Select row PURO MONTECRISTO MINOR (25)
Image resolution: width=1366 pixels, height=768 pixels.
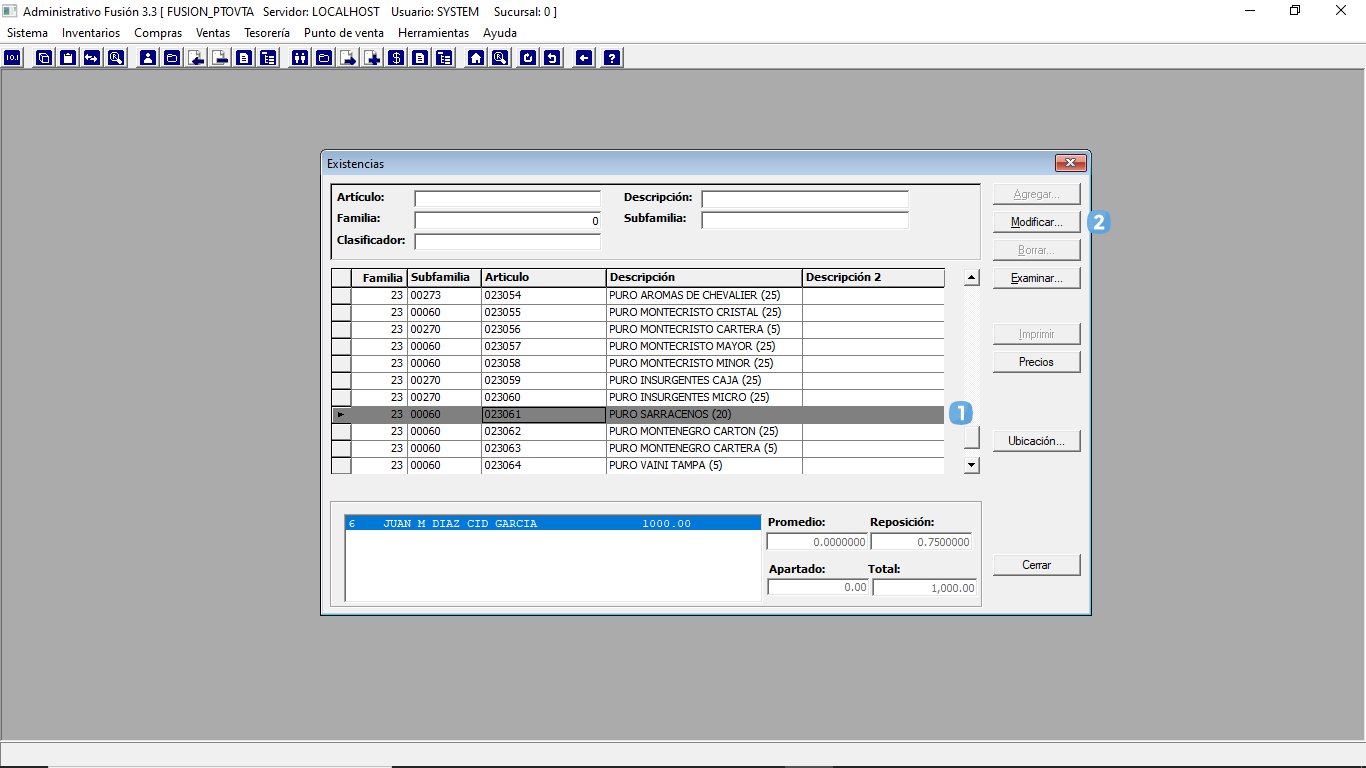pyautogui.click(x=638, y=363)
